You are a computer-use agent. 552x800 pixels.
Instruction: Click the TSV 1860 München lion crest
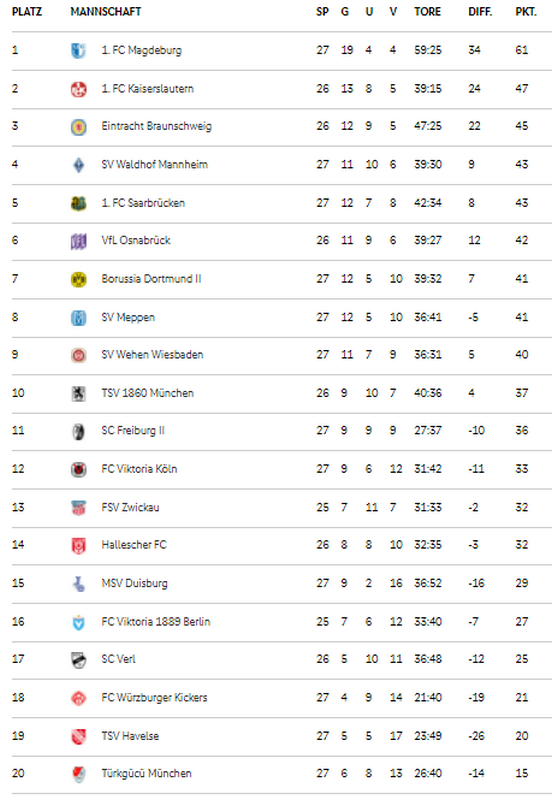click(x=78, y=393)
